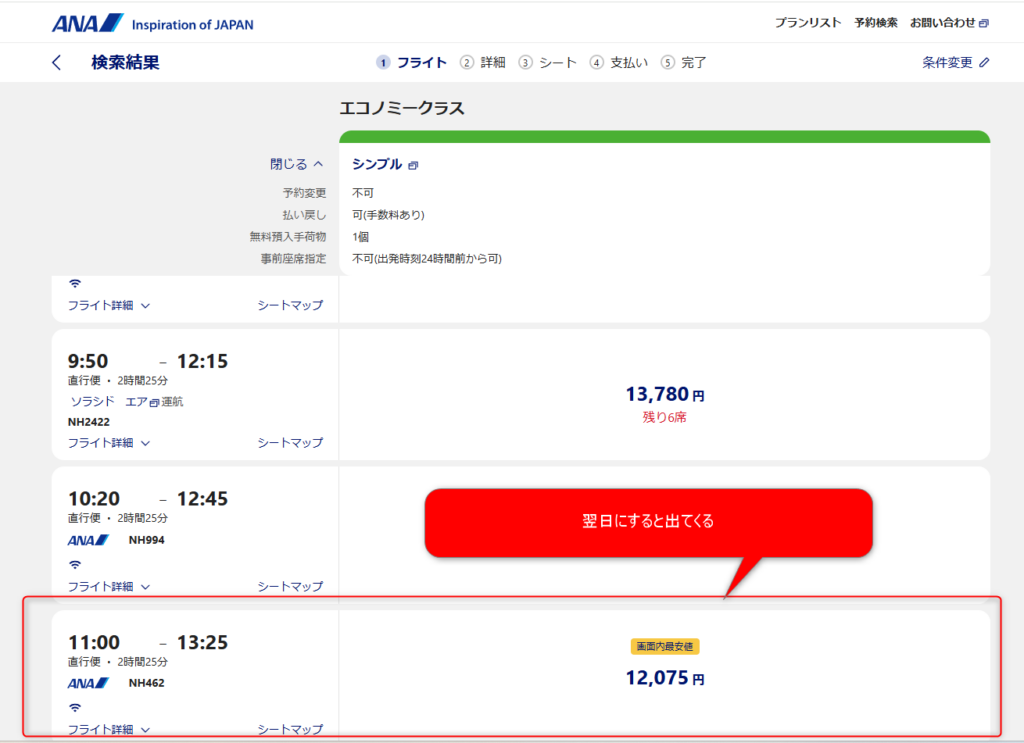Click external window icon beside お問い合わせ
Screen dimensions: 1024x743
point(984,23)
